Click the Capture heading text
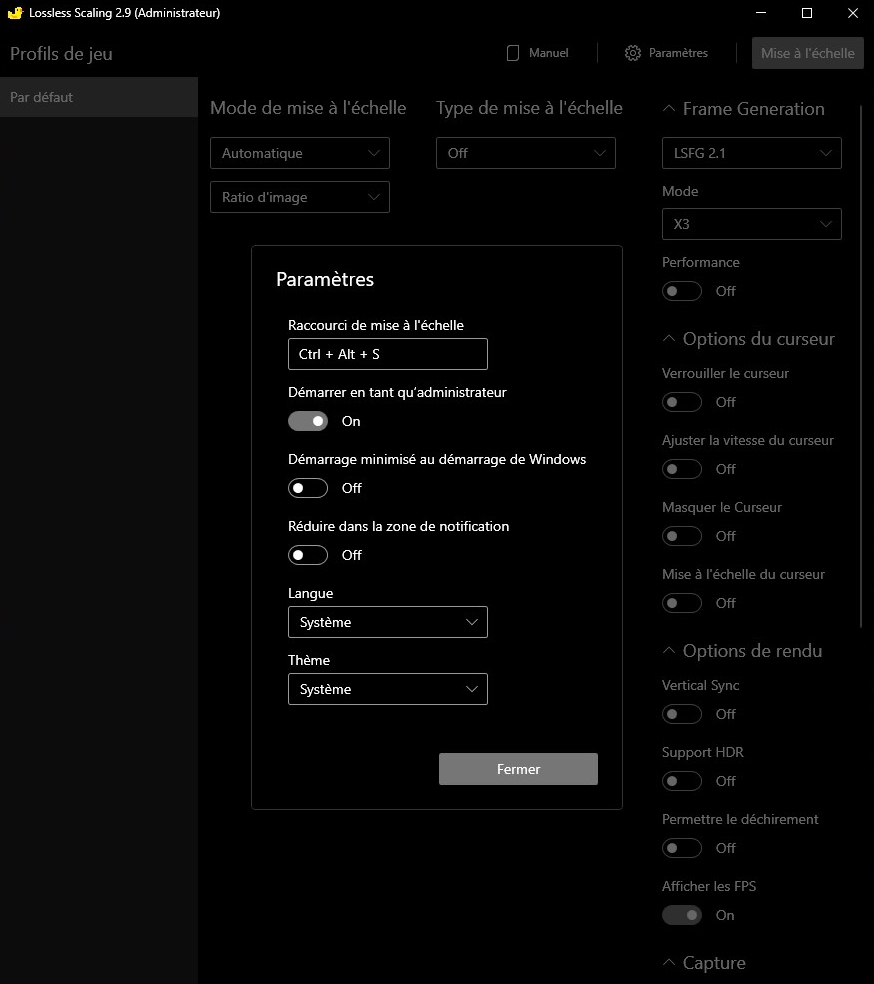The height and width of the screenshot is (984, 874). (714, 963)
